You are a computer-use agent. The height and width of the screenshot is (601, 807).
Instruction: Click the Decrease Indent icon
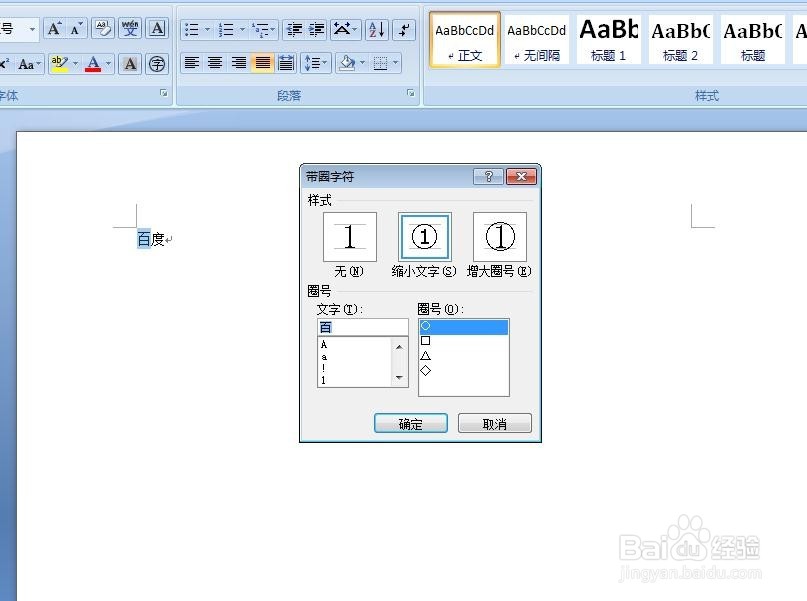tap(294, 30)
